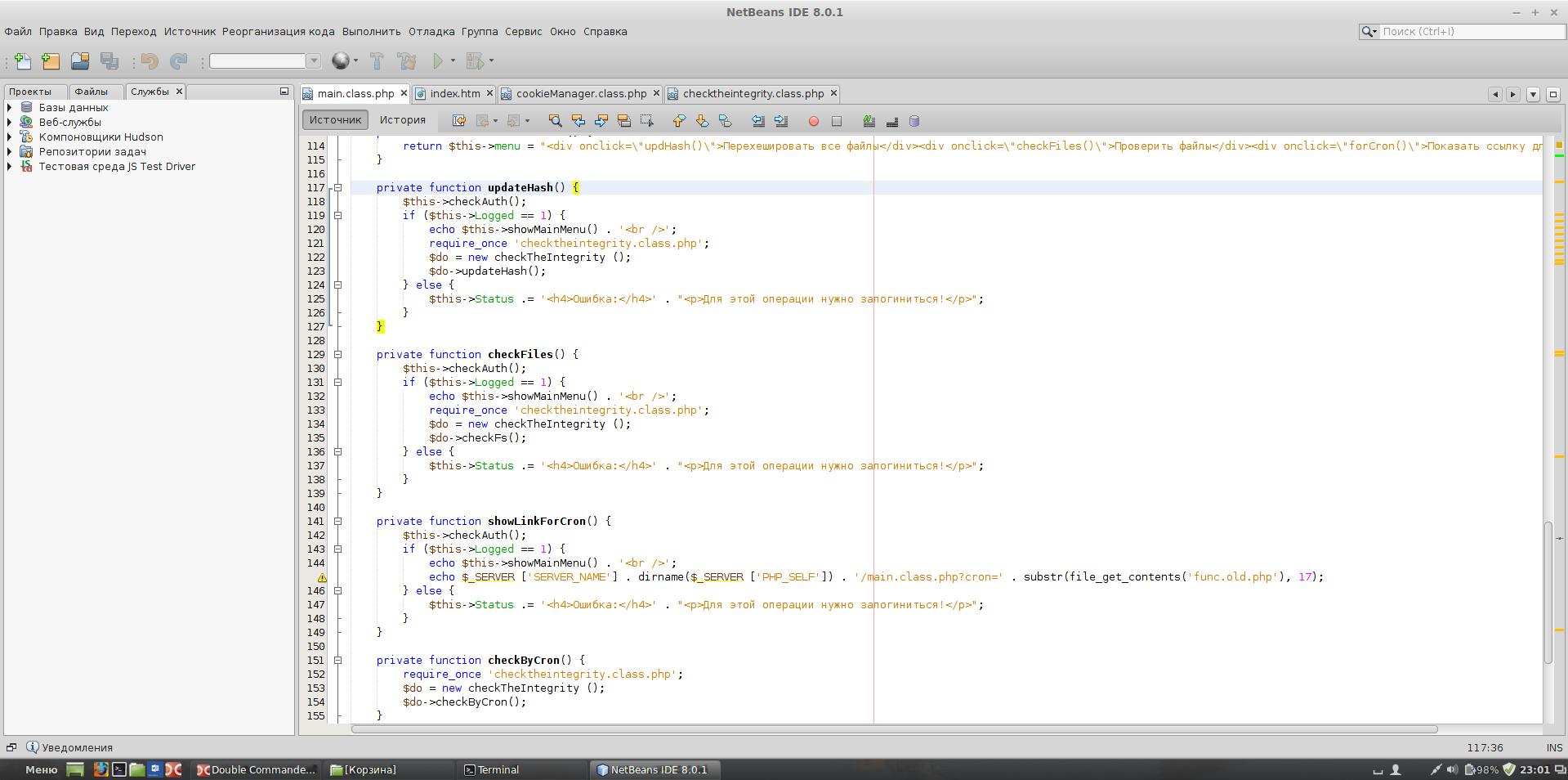Screen dimensions: 1568x780
Task: Start macro recording with the red circle
Action: point(813,121)
